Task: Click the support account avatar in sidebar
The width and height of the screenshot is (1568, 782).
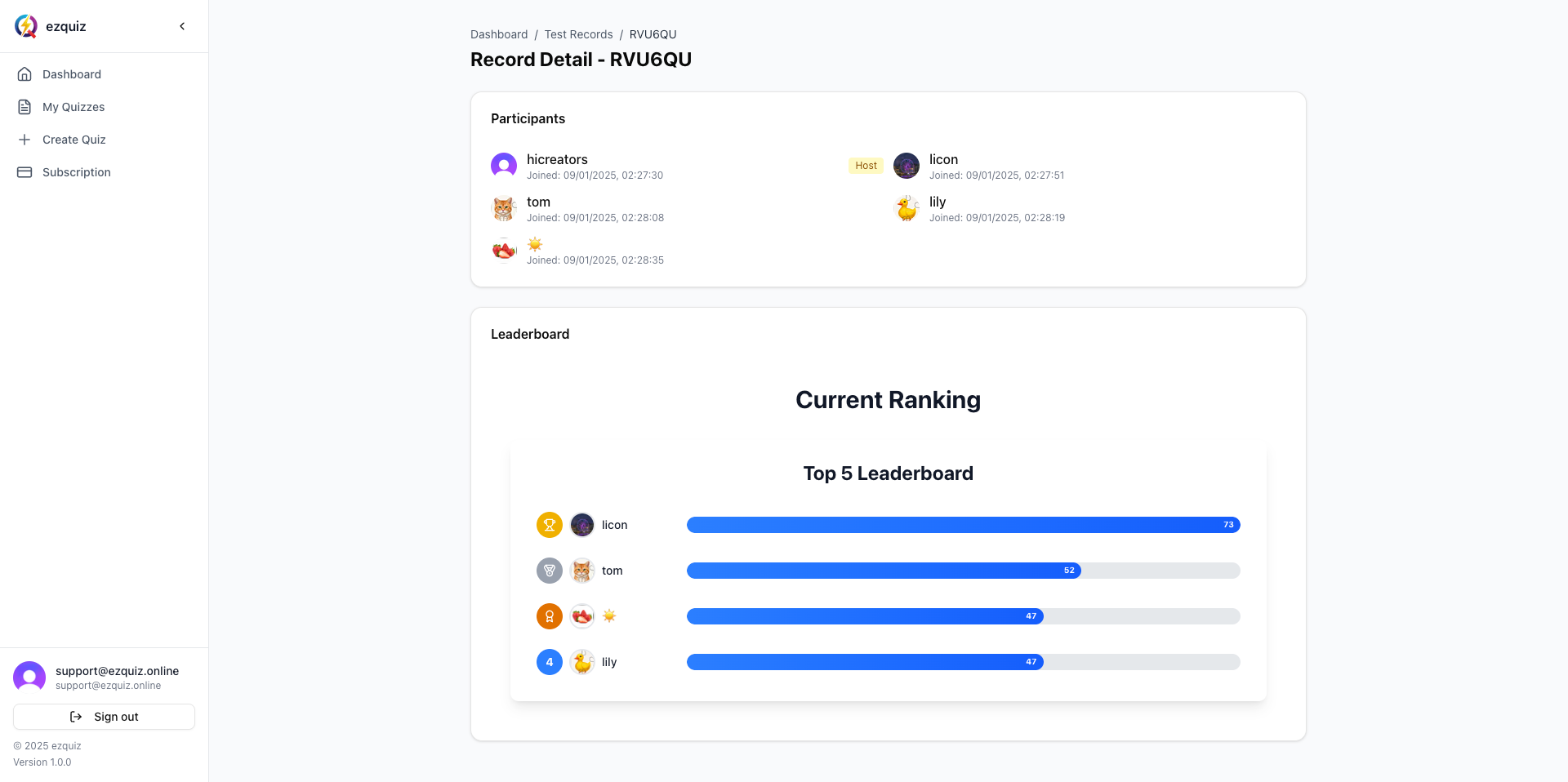Action: point(29,678)
